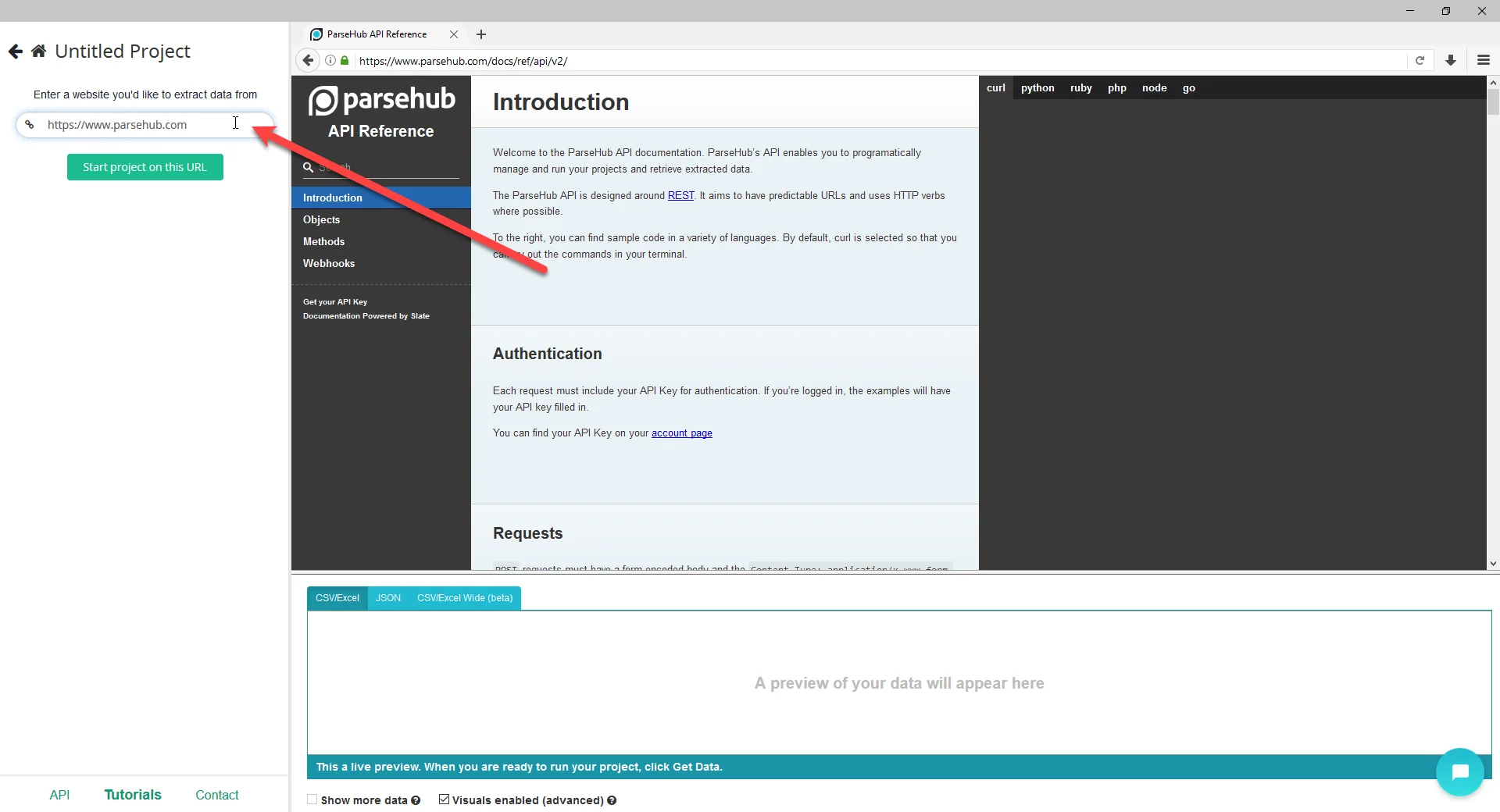Viewport: 1500px width, 812px height.
Task: Click the Authentication heading
Action: coord(547,354)
